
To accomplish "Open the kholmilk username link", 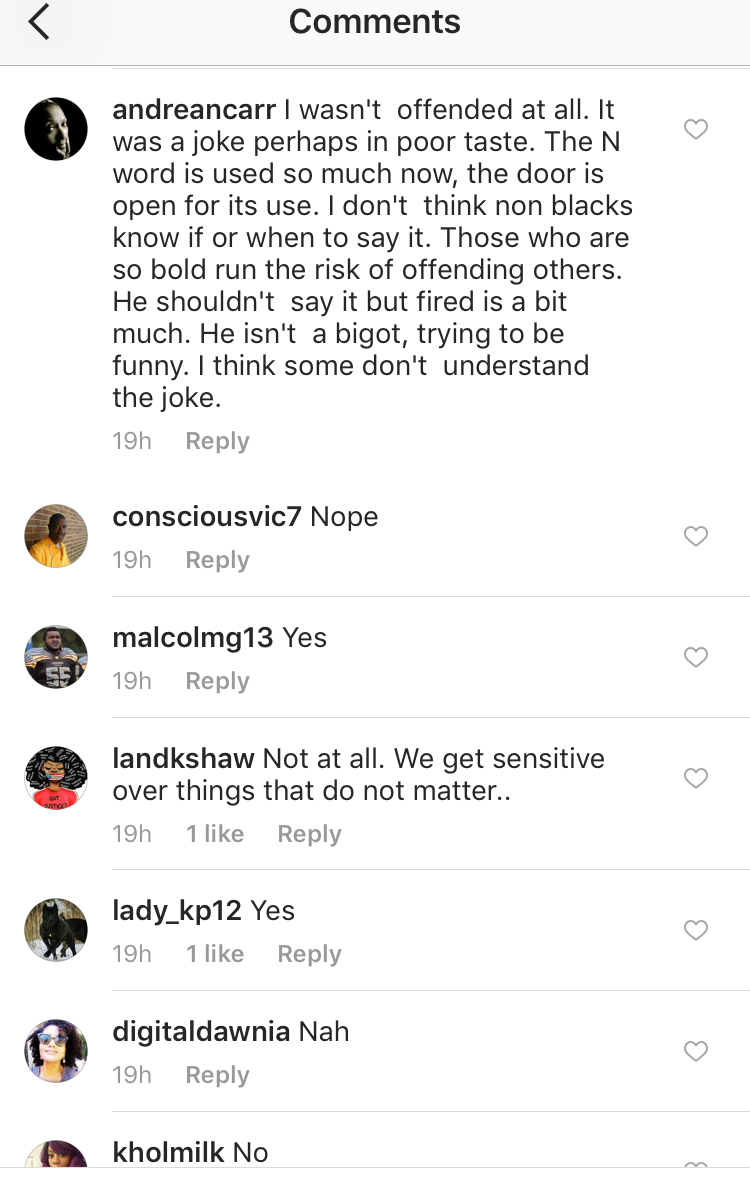I will point(168,1152).
